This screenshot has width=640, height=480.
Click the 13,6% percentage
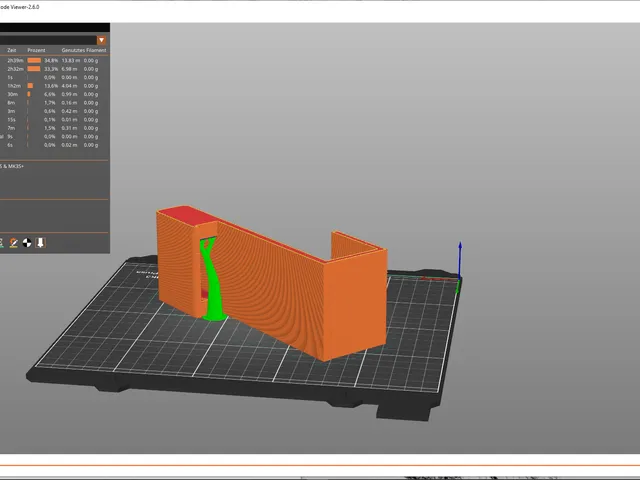pyautogui.click(x=51, y=86)
